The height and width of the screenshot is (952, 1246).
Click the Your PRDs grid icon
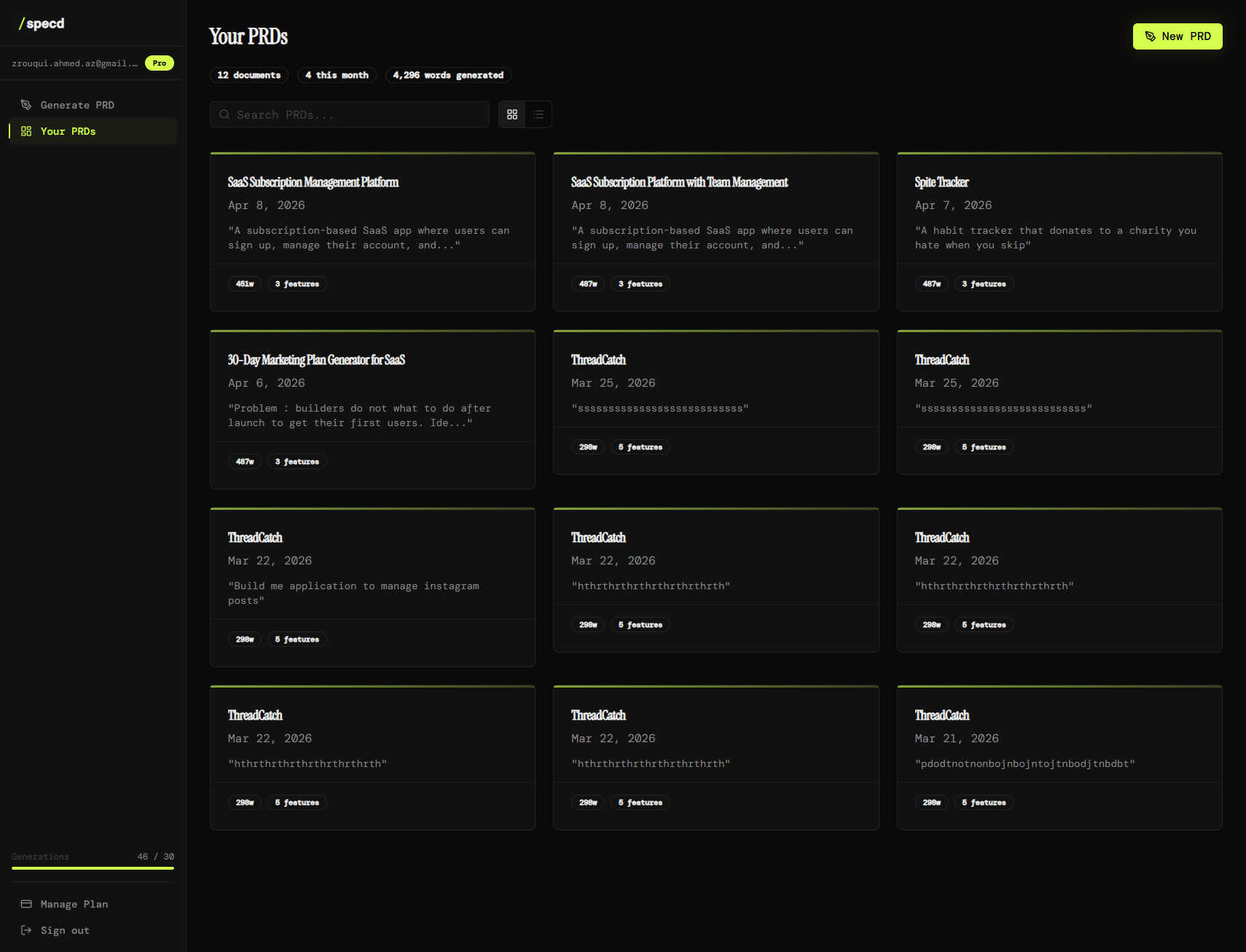coord(26,131)
